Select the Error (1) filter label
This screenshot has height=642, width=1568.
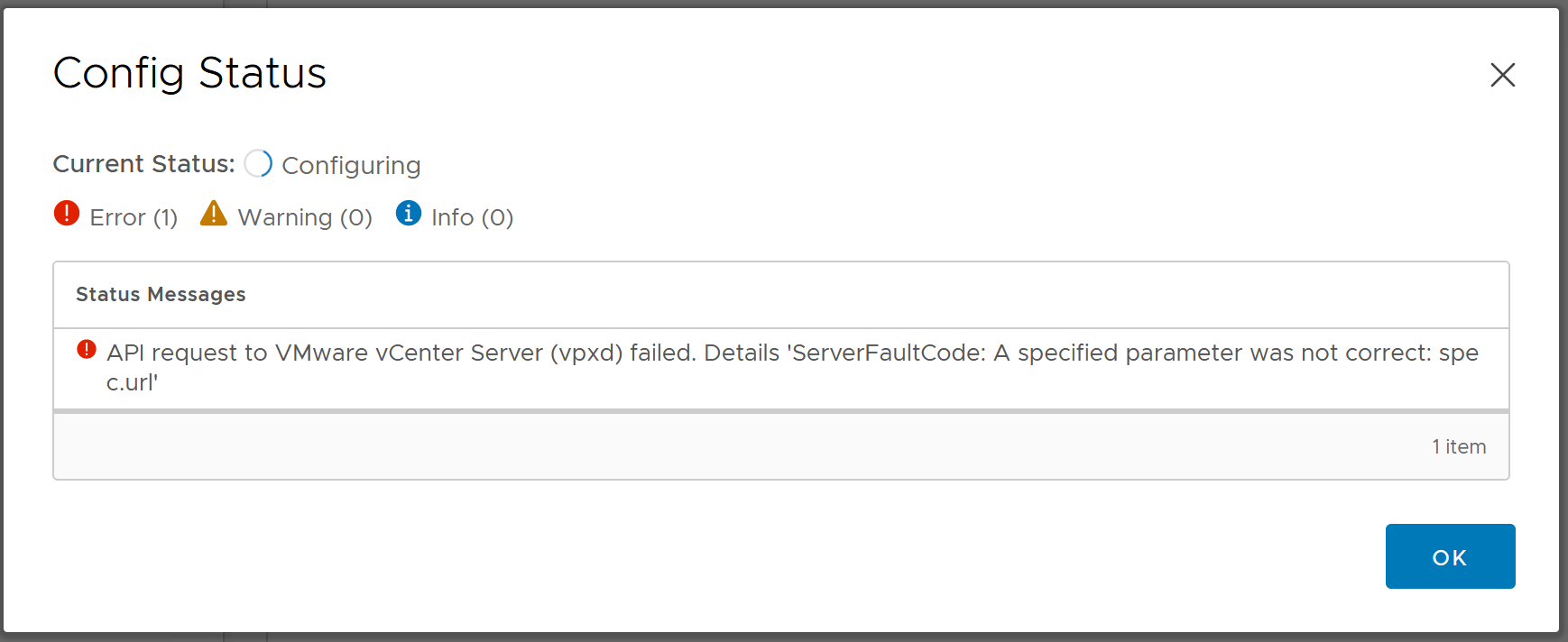click(x=134, y=217)
